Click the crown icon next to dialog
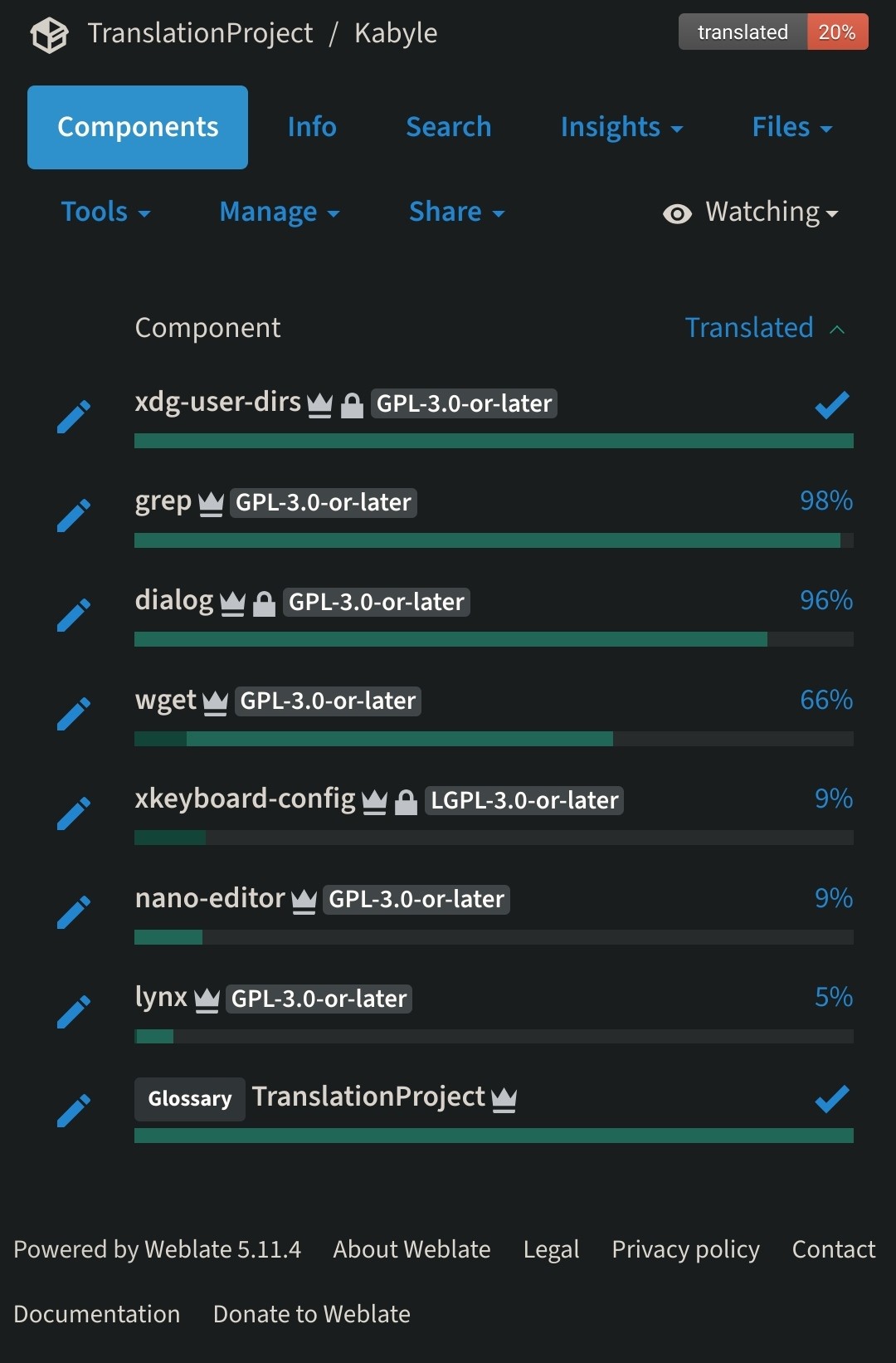This screenshot has height=1363, width=896. [x=233, y=603]
